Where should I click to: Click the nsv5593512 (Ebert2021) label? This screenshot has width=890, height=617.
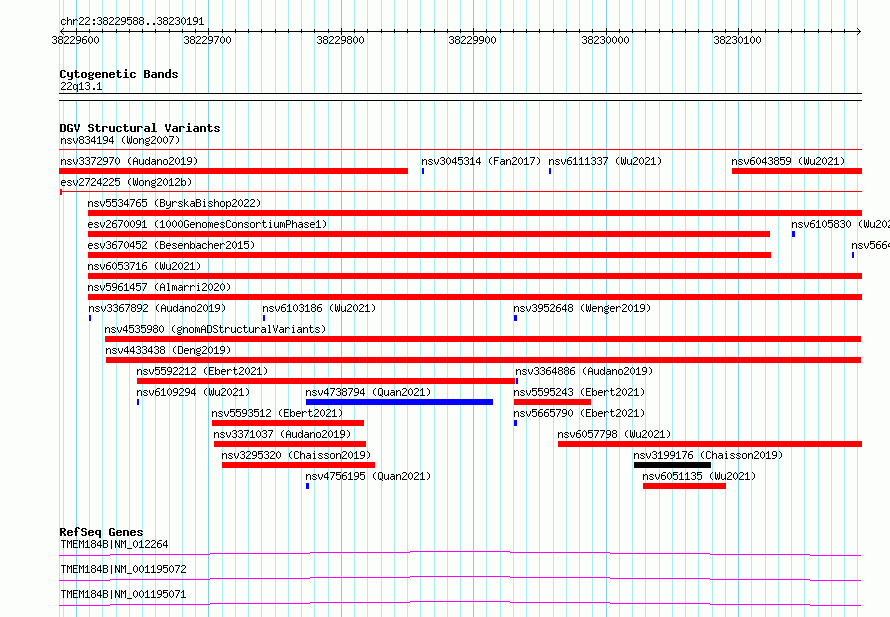click(x=278, y=413)
